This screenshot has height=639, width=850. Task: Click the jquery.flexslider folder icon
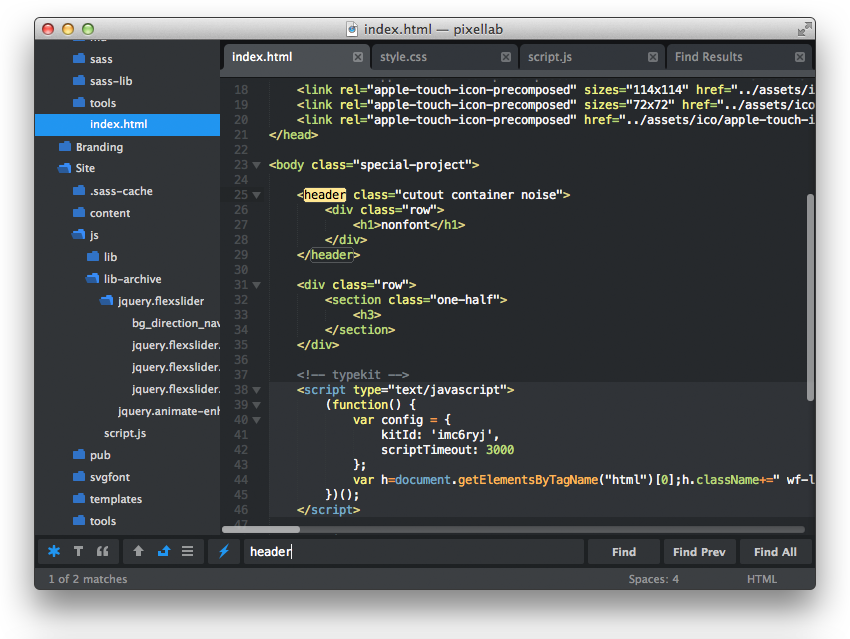[107, 300]
